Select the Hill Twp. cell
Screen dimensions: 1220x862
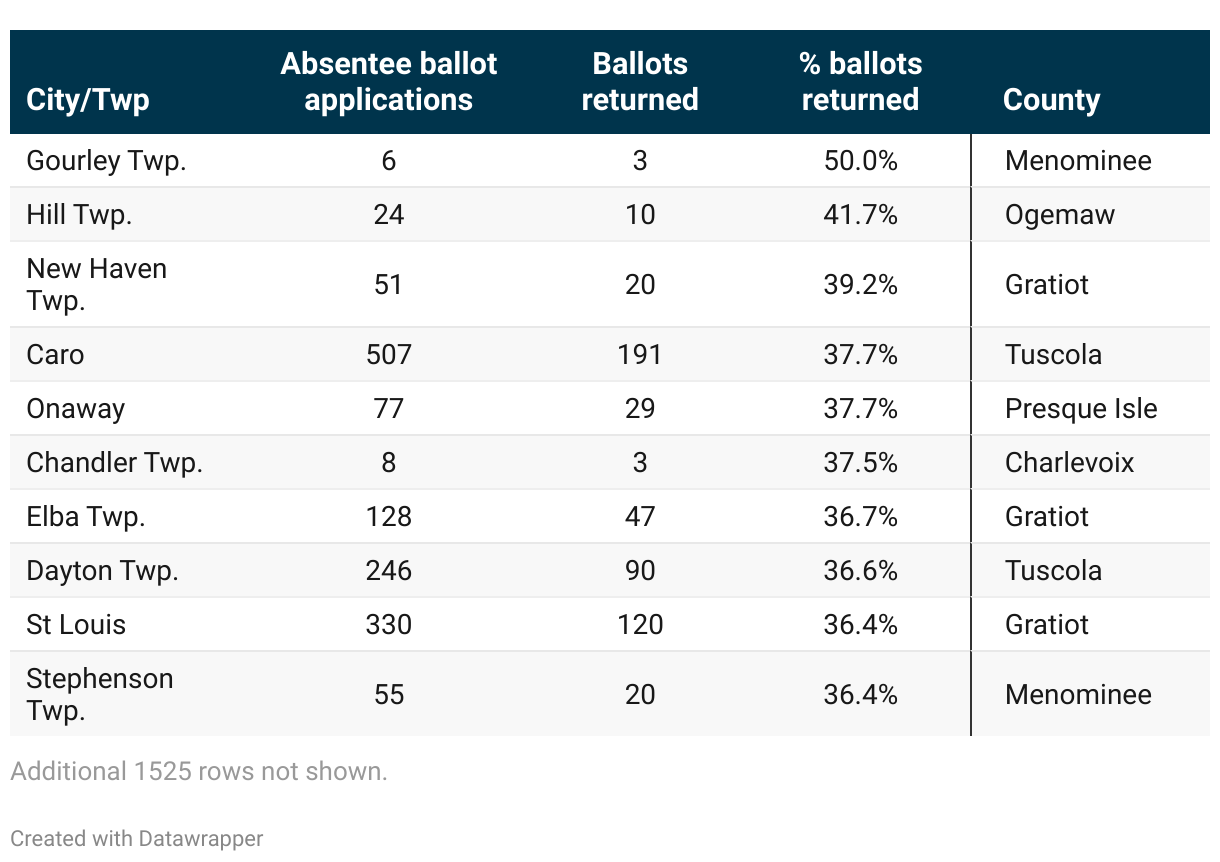pos(79,215)
